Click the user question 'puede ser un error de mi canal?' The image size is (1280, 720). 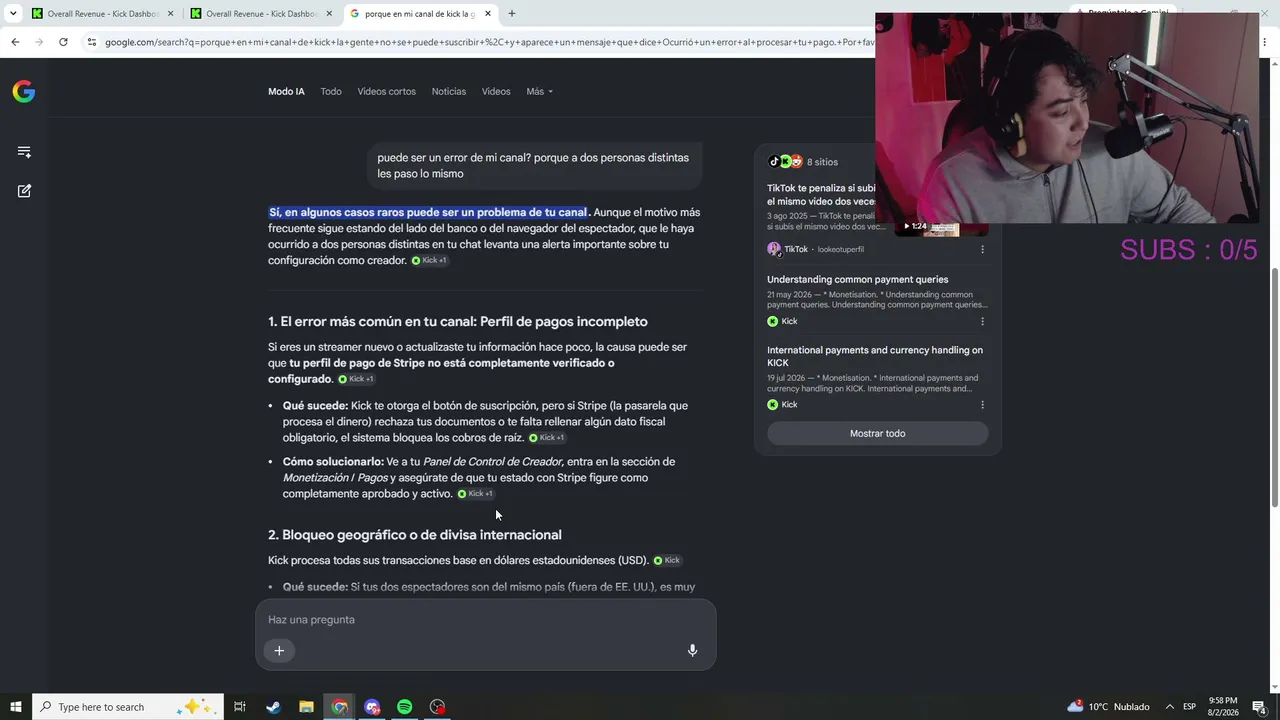(533, 166)
